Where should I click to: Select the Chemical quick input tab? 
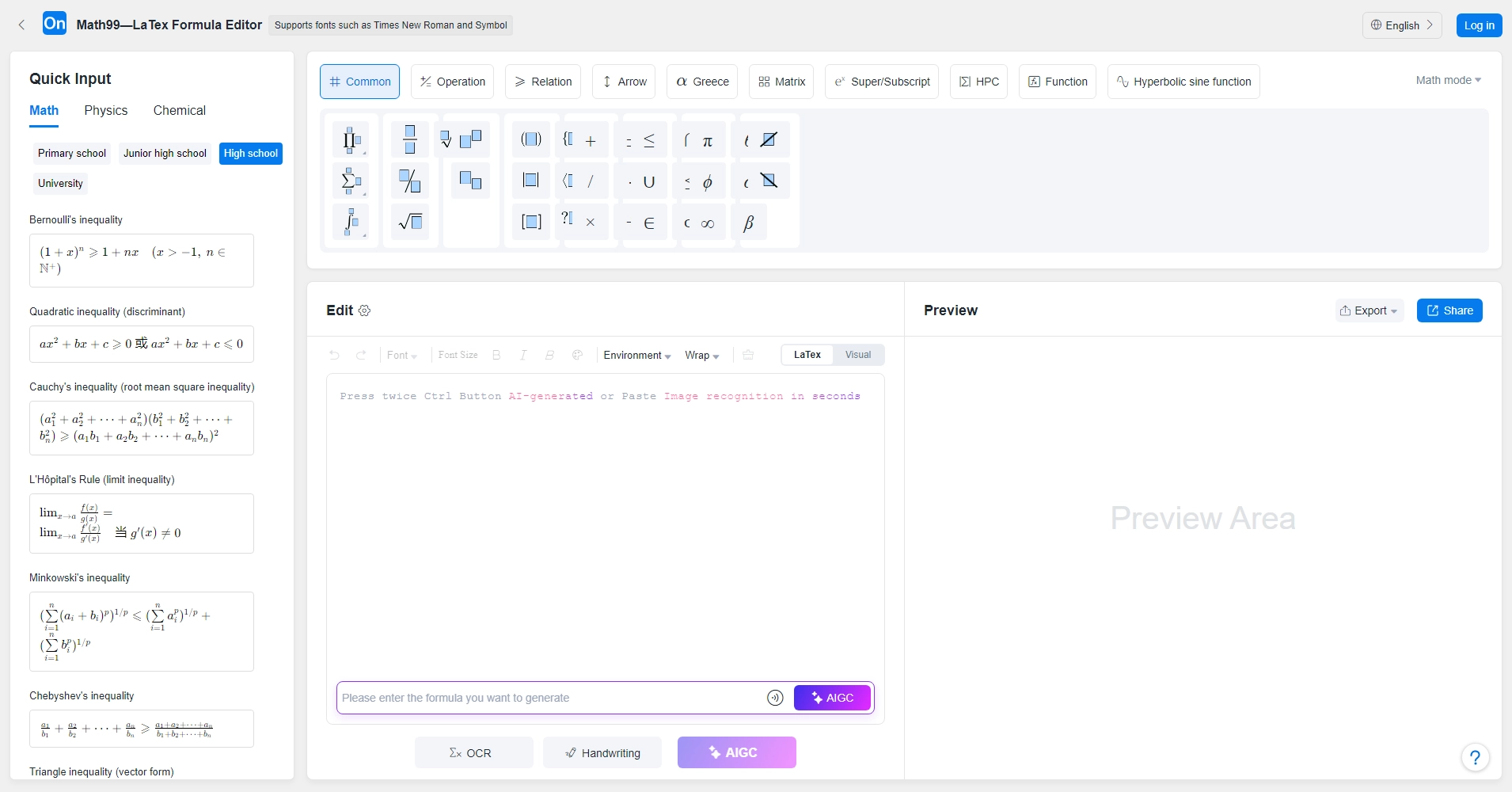point(180,111)
